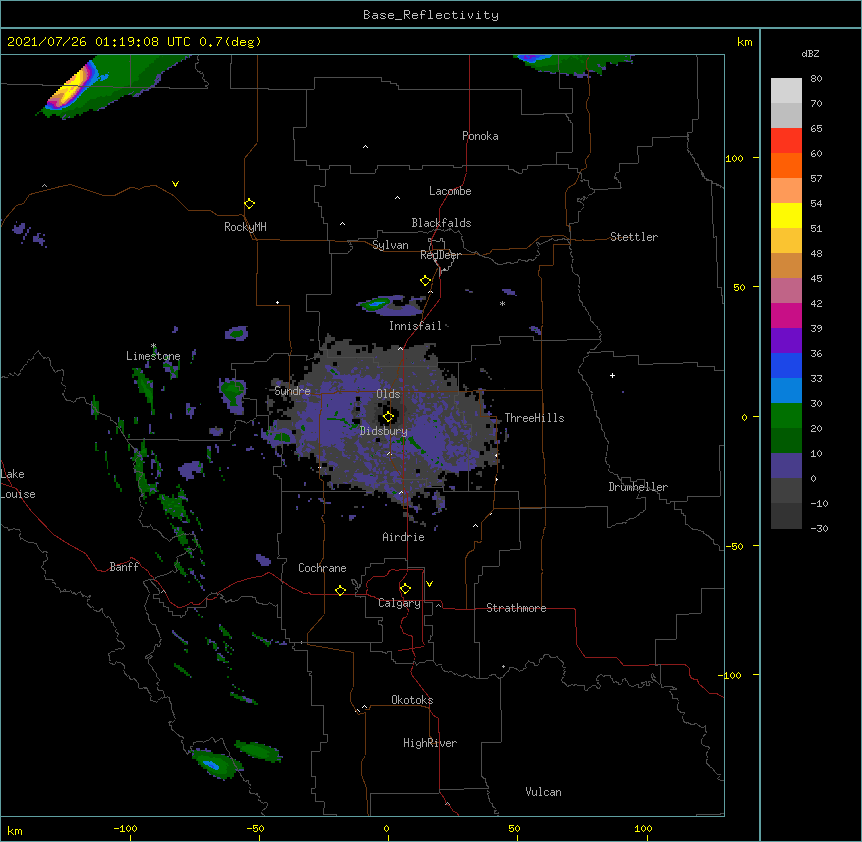Click the RockyMH label

coord(245,227)
